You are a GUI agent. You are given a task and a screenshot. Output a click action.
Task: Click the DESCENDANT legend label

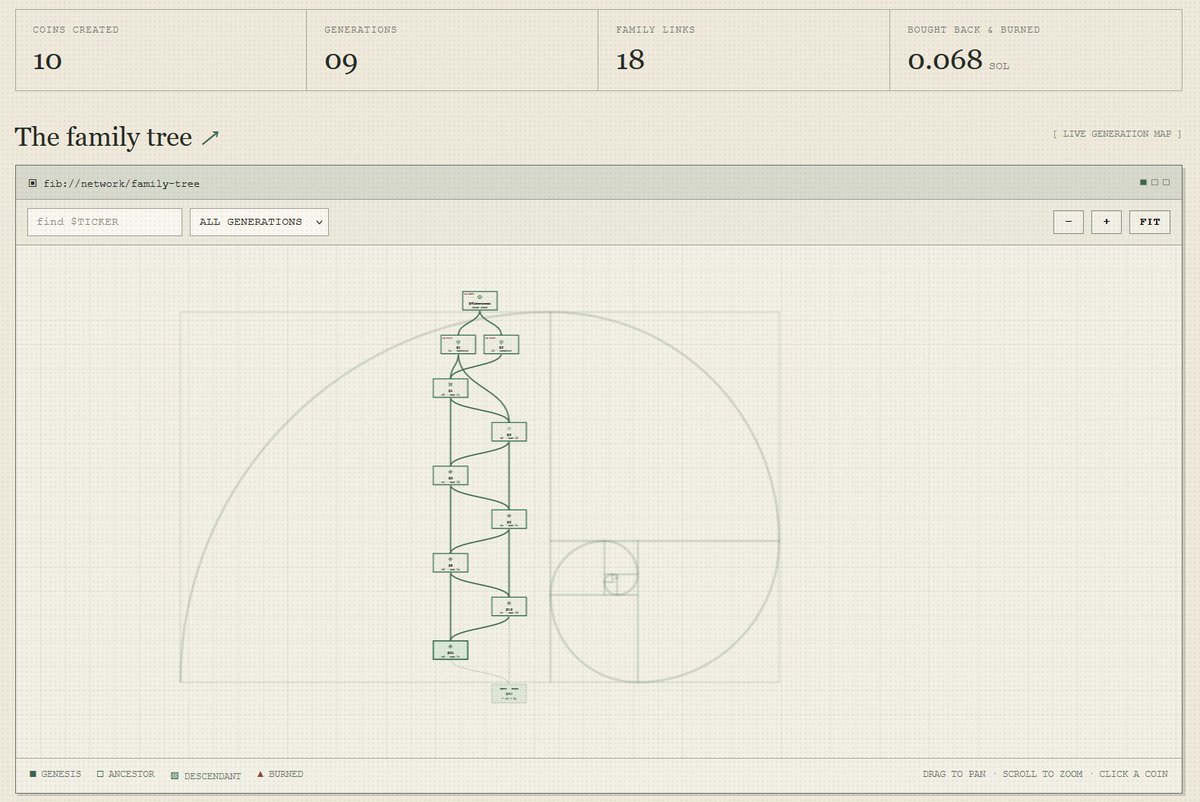click(x=212, y=775)
